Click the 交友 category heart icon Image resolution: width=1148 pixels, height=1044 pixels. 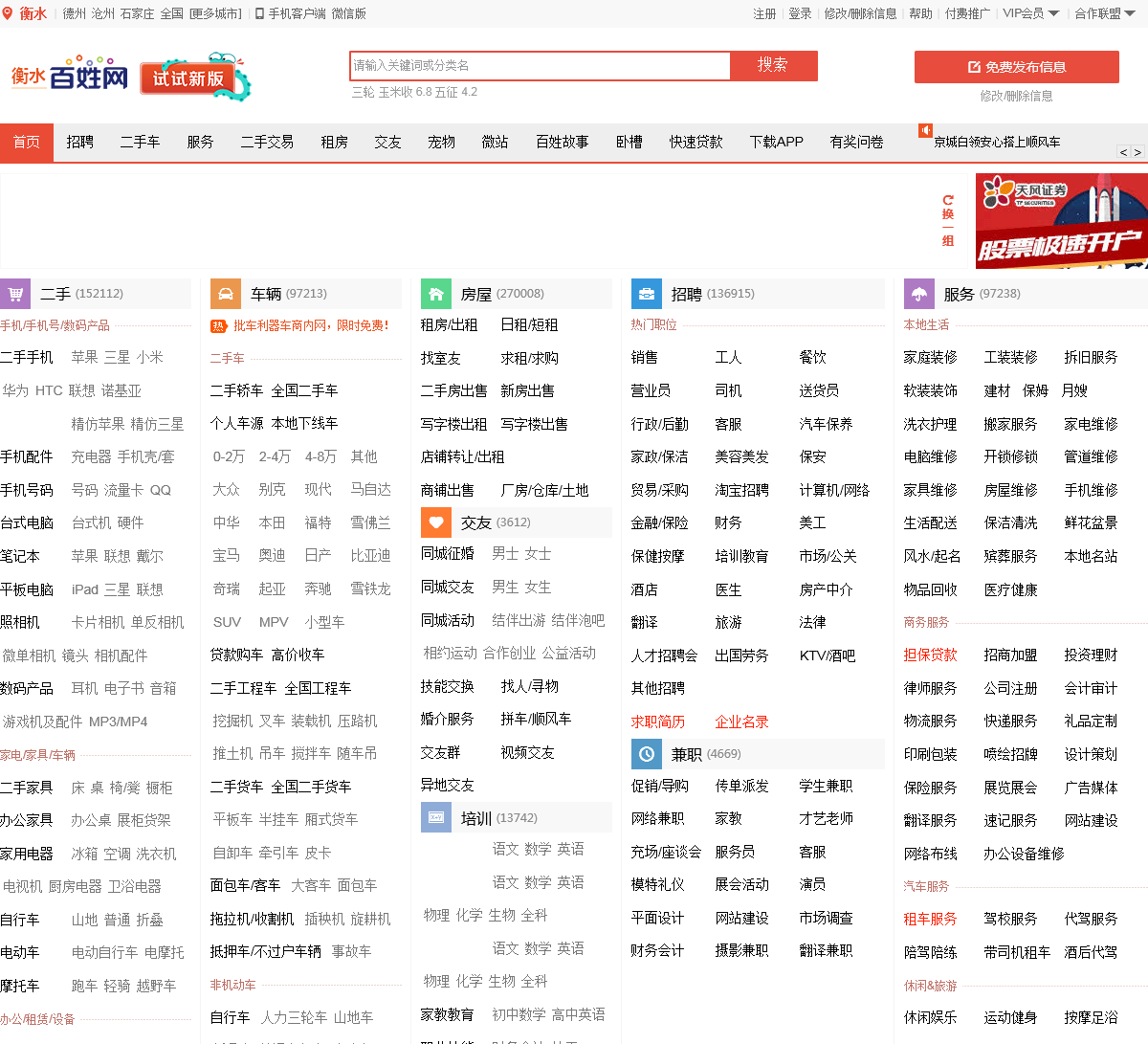(x=436, y=522)
